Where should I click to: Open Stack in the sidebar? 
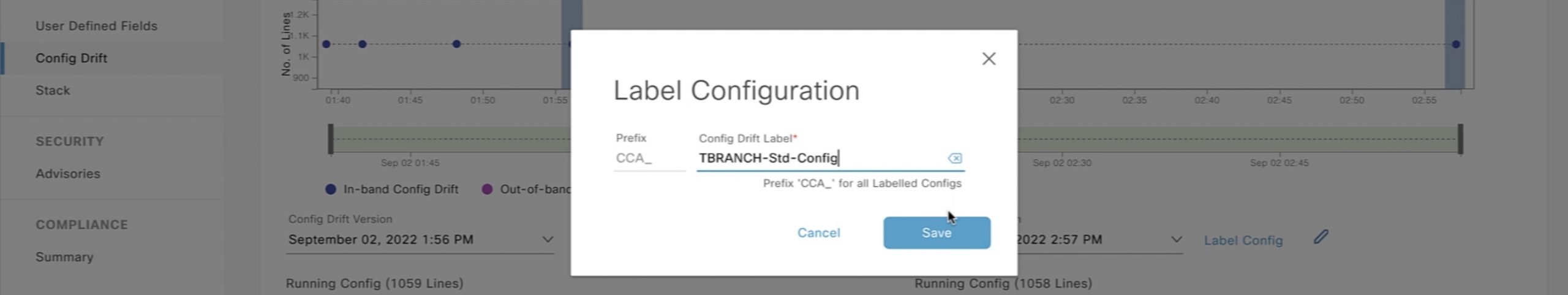pyautogui.click(x=53, y=90)
